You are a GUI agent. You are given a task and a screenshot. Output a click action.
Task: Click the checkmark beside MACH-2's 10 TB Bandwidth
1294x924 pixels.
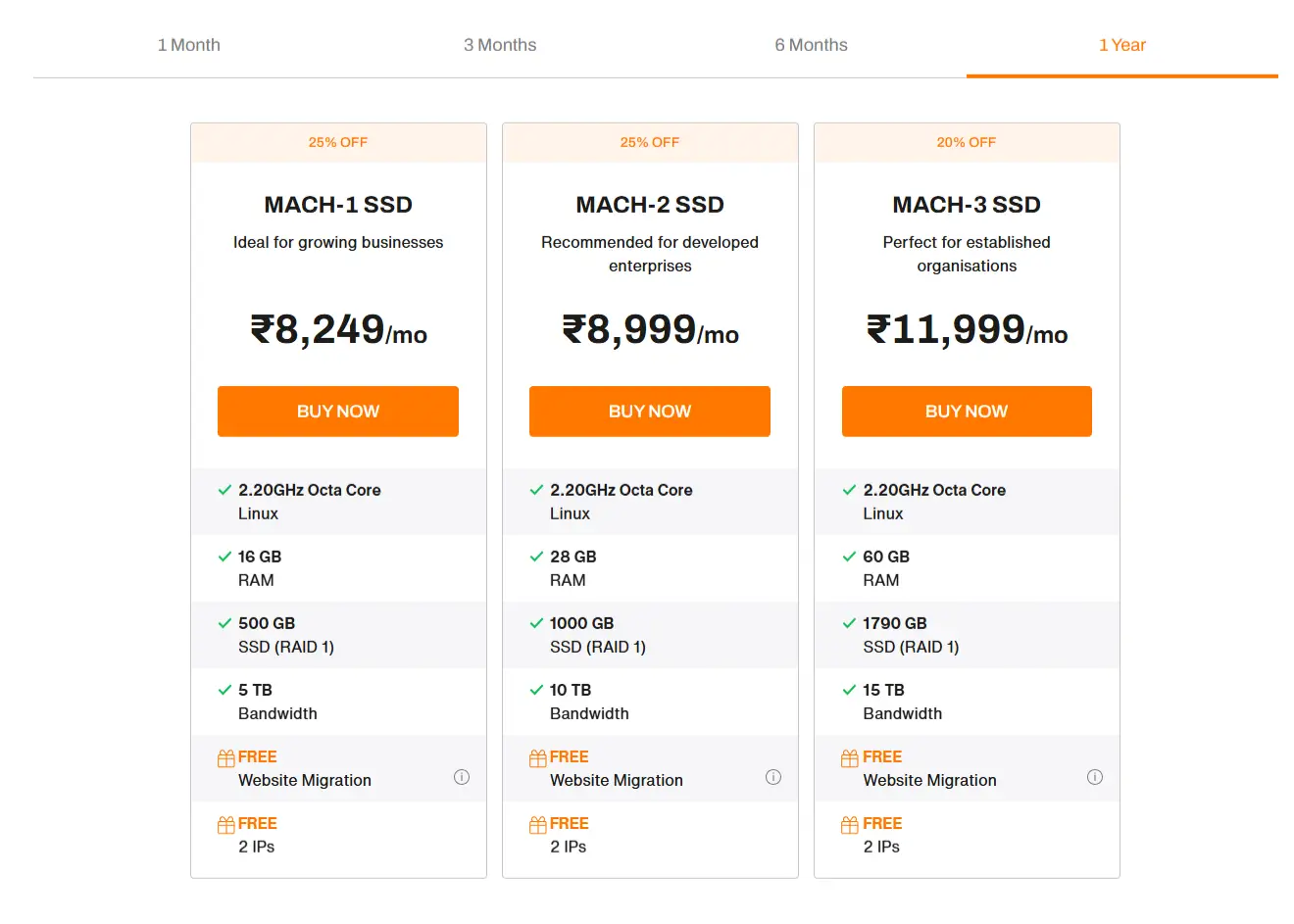(536, 690)
